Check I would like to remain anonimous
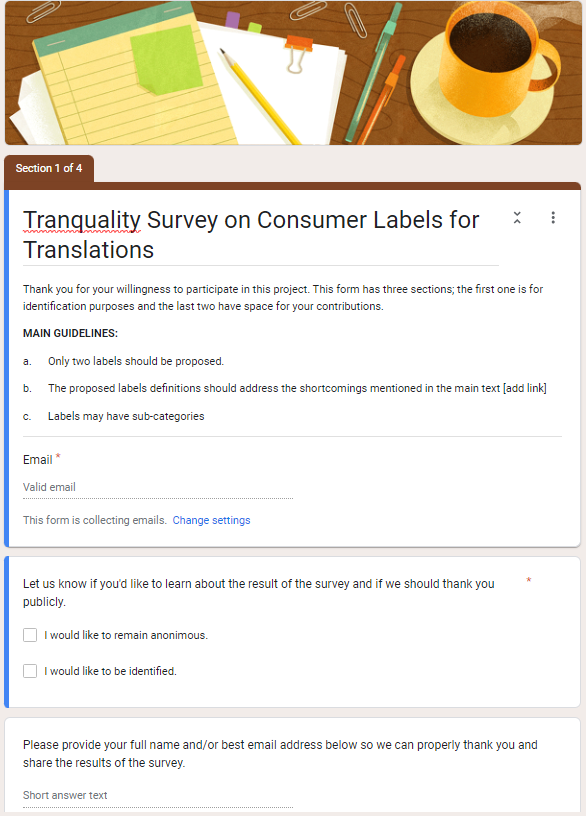The height and width of the screenshot is (816, 586). point(30,635)
